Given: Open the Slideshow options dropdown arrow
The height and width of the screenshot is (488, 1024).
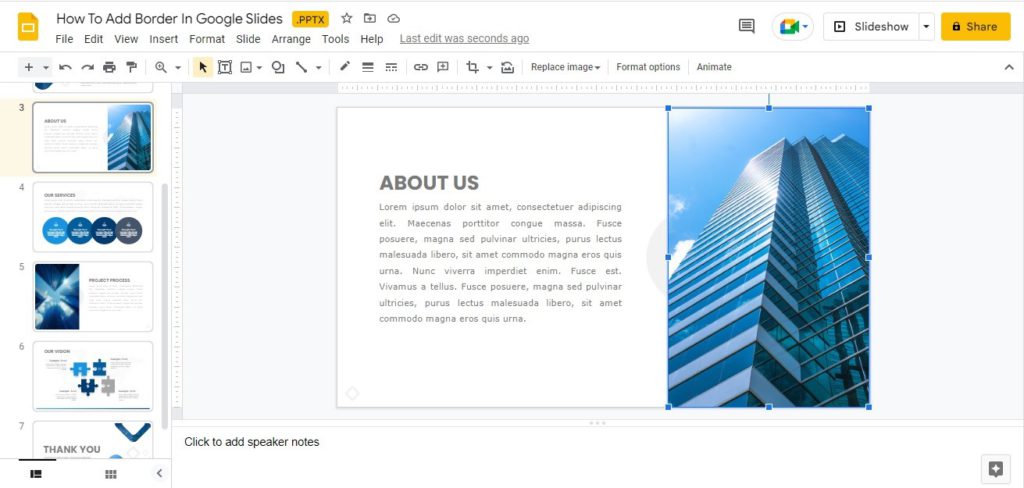Looking at the screenshot, I should tap(926, 27).
